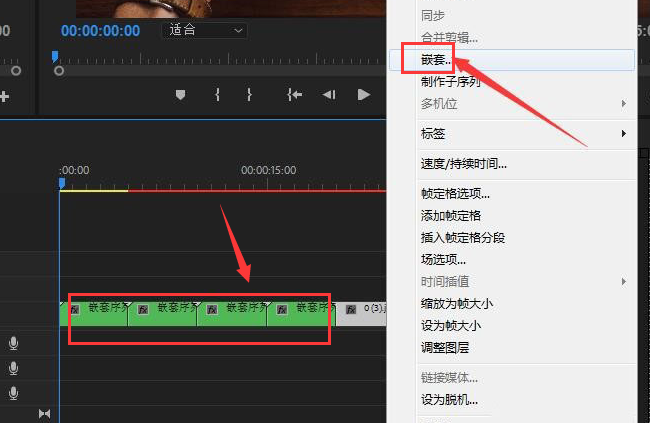This screenshot has height=423, width=650.
Task: Select 速度/持续时间... menu entry
Action: click(464, 163)
